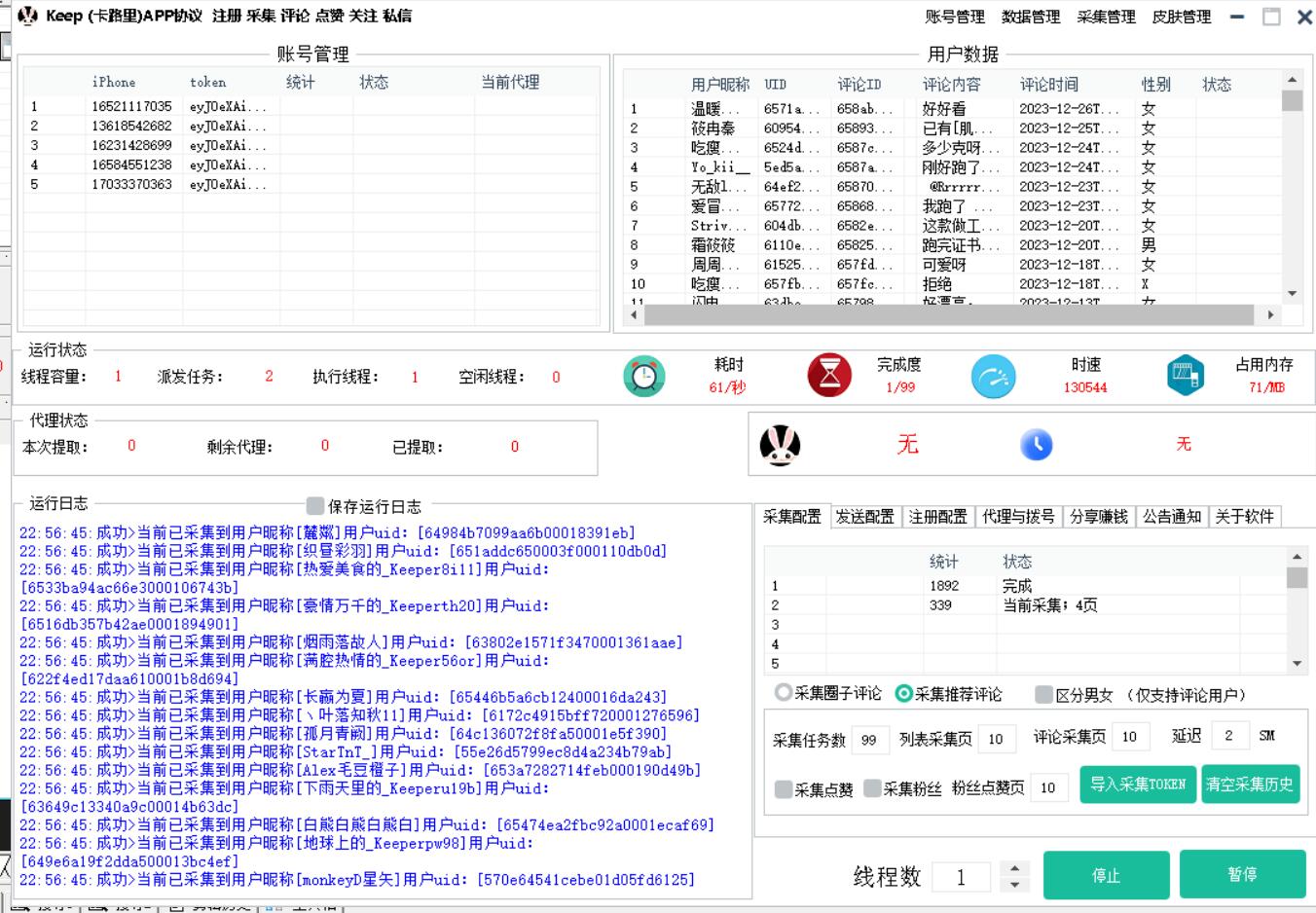
Task: Open the 账号管理 menu
Action: 954,17
